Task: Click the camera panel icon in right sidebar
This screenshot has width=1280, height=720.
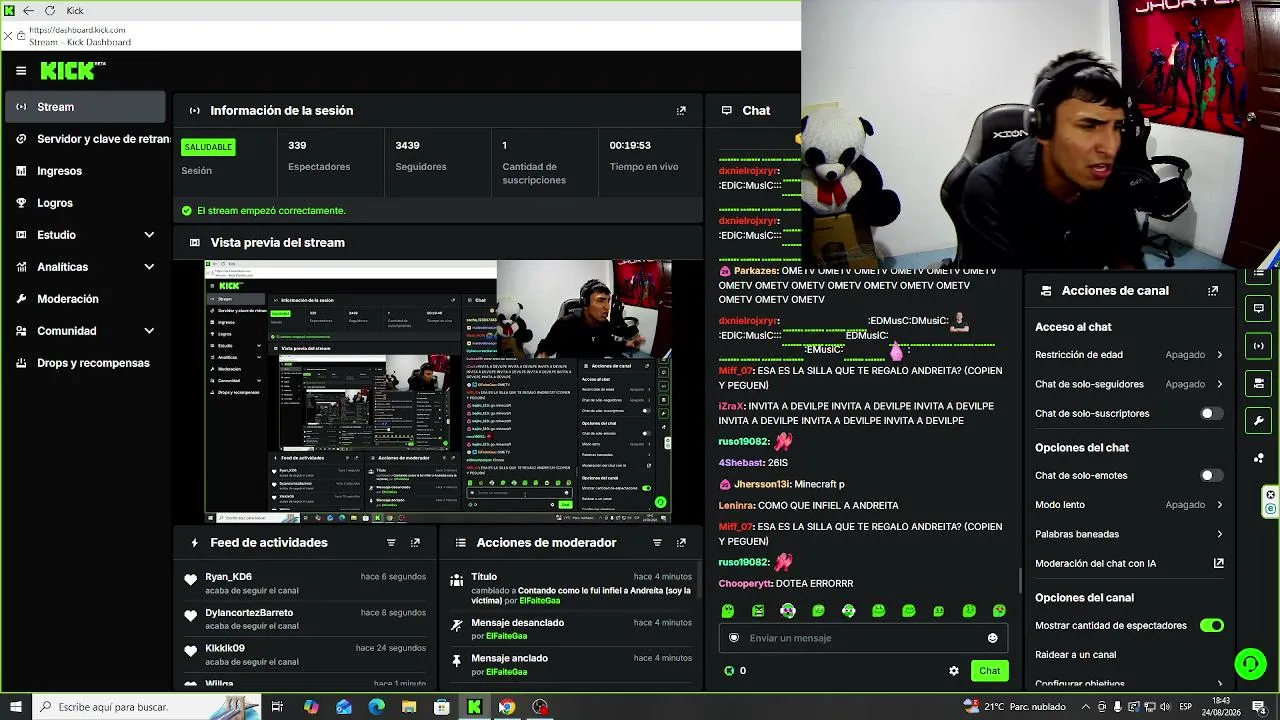Action: [x=1259, y=383]
